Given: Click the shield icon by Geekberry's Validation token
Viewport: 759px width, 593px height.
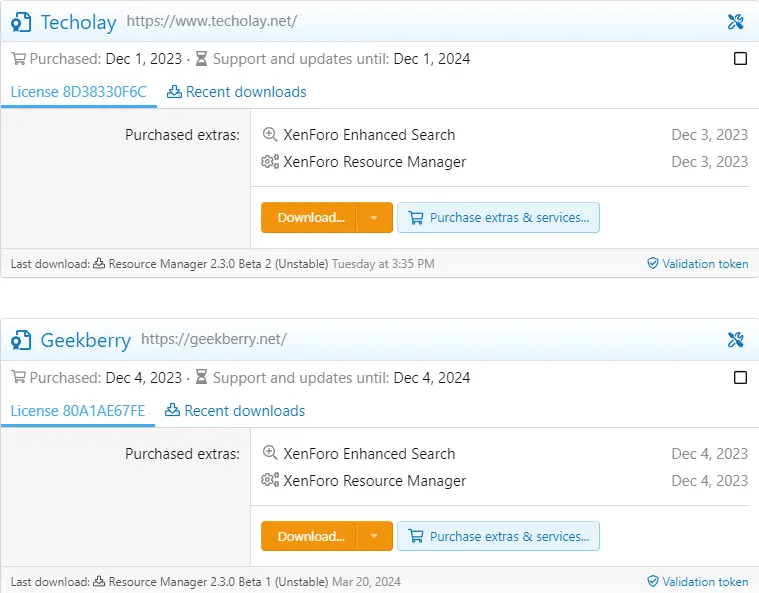Looking at the screenshot, I should [653, 581].
